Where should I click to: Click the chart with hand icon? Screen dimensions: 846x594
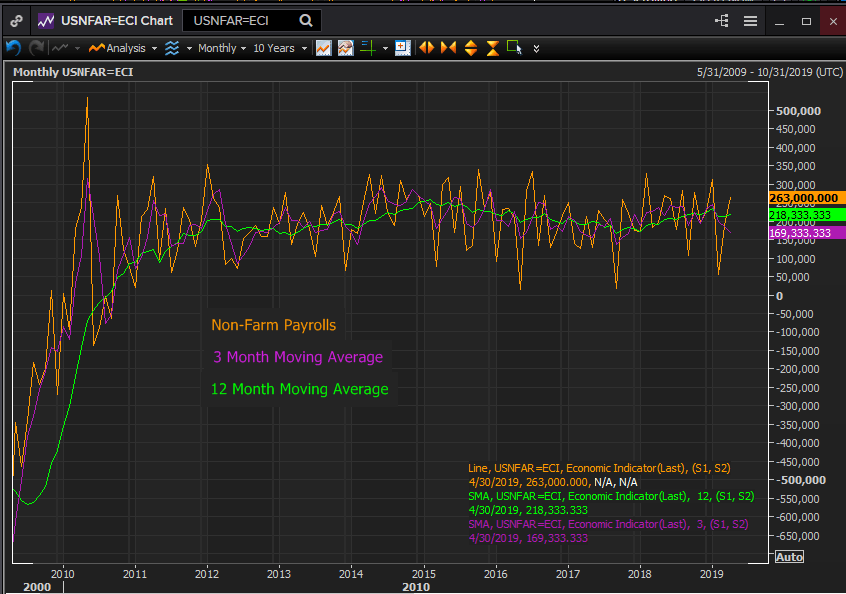click(x=345, y=48)
